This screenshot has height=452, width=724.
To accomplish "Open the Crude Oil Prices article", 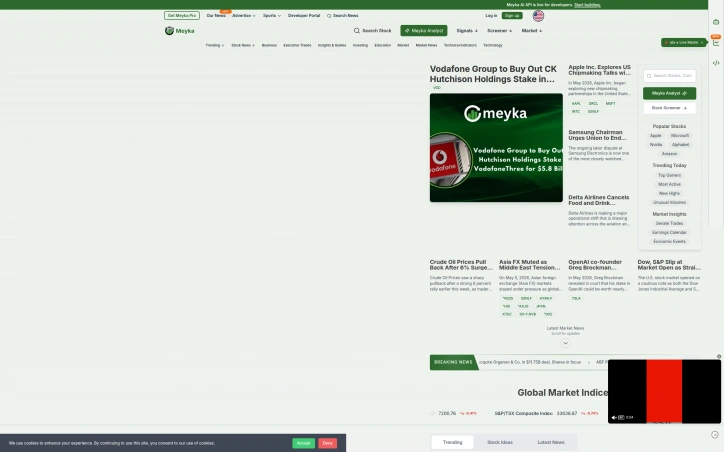I will tap(461, 265).
